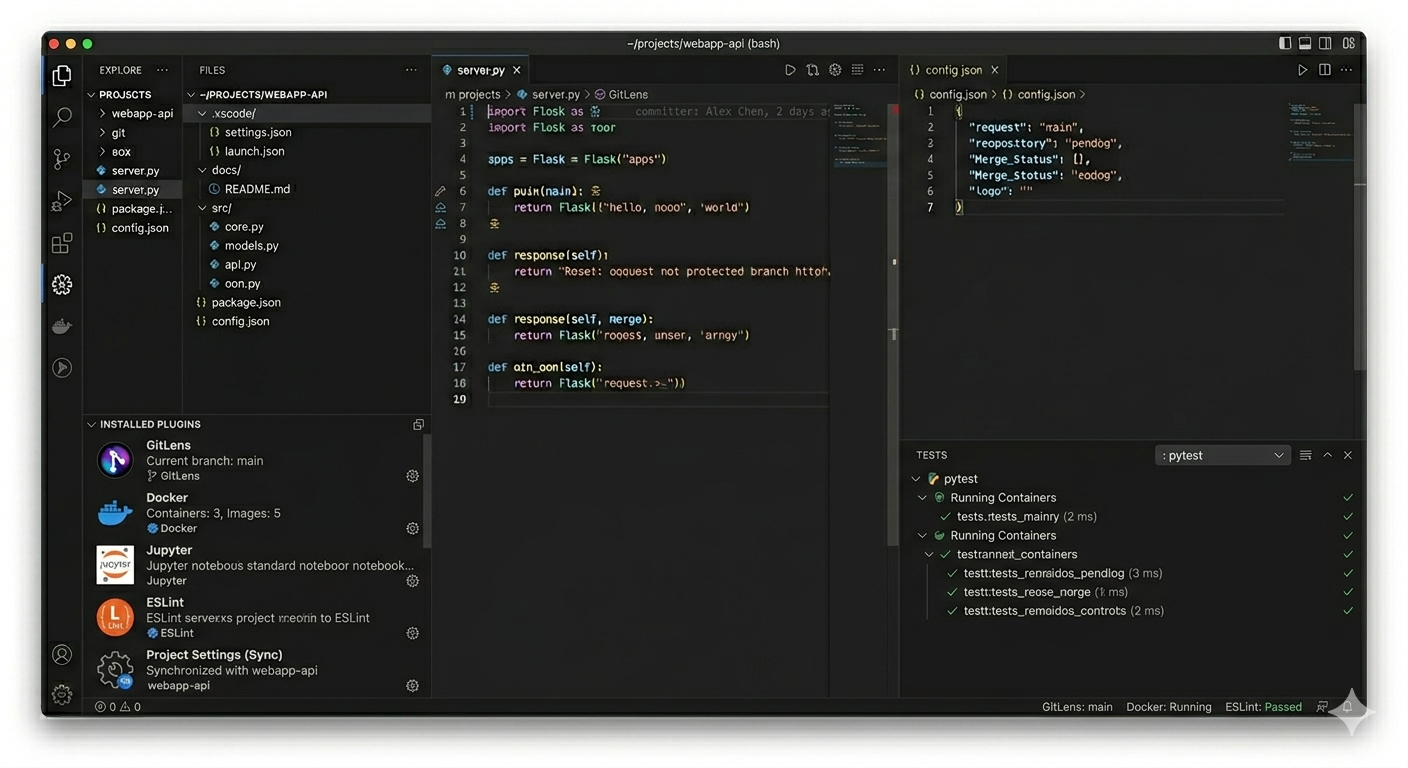
Task: Collapse the Installed Plugins section
Action: click(x=91, y=425)
